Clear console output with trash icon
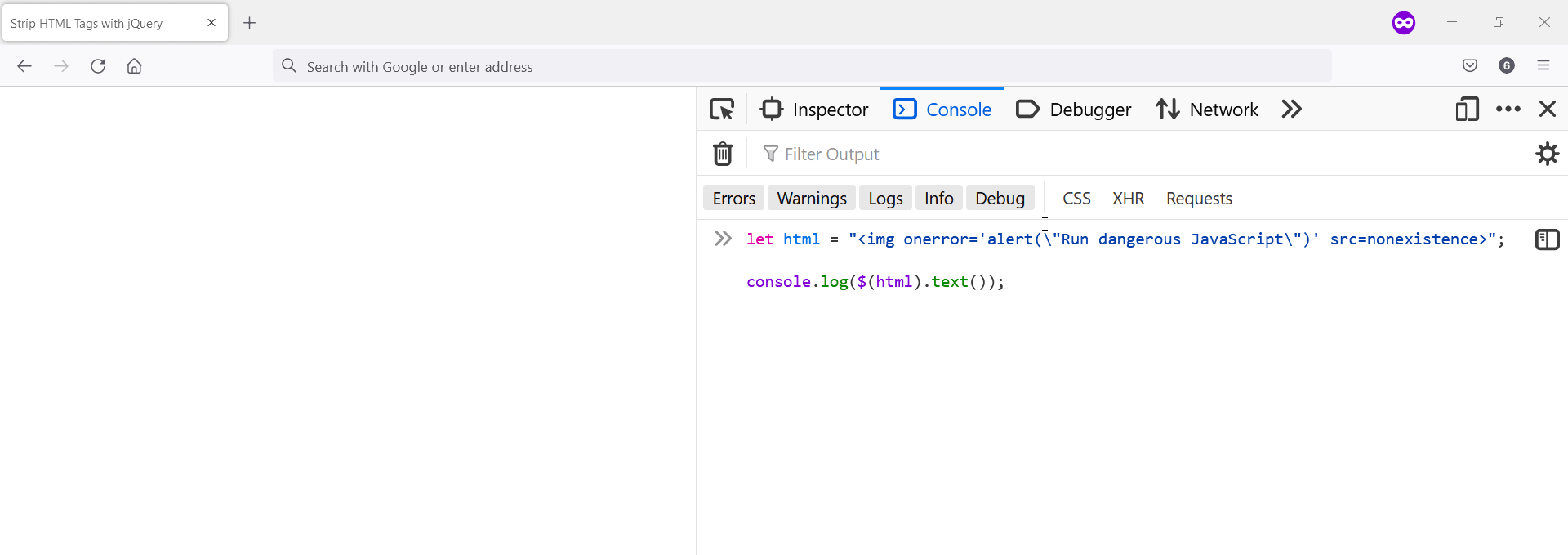This screenshot has height=555, width=1568. tap(723, 154)
